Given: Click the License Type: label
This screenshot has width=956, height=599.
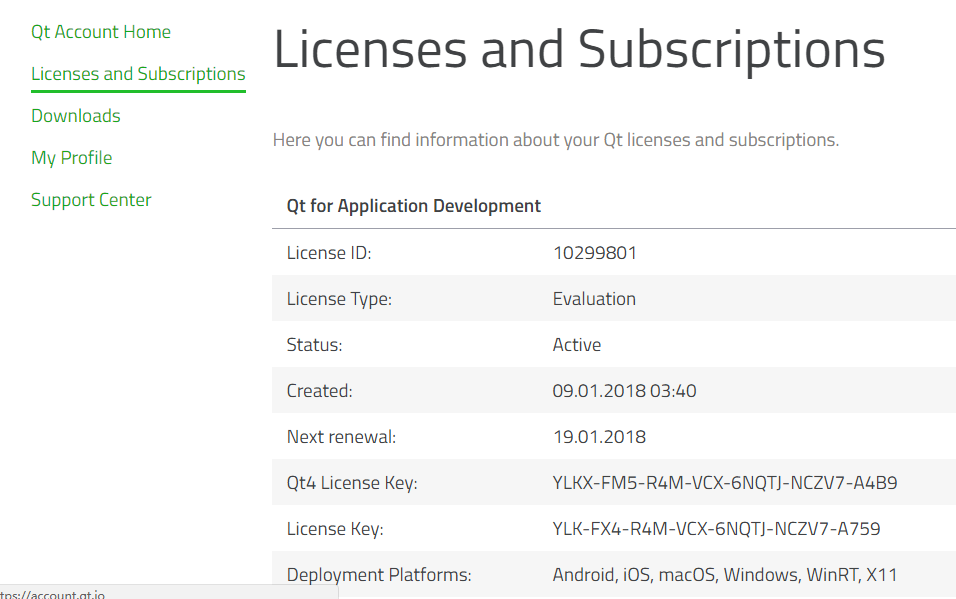Looking at the screenshot, I should pyautogui.click(x=339, y=300).
